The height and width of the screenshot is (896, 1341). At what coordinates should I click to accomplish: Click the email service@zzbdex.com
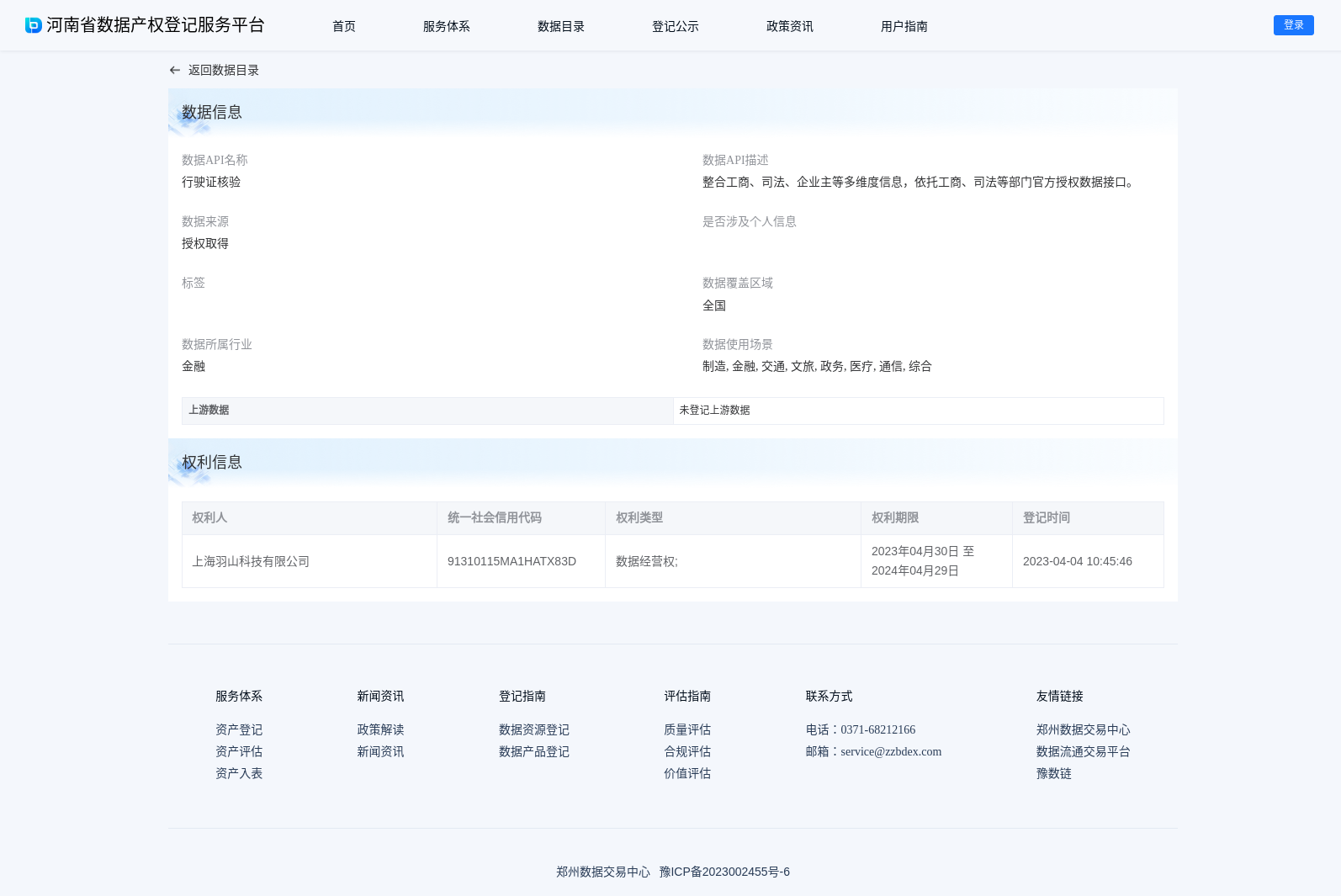[x=891, y=751]
